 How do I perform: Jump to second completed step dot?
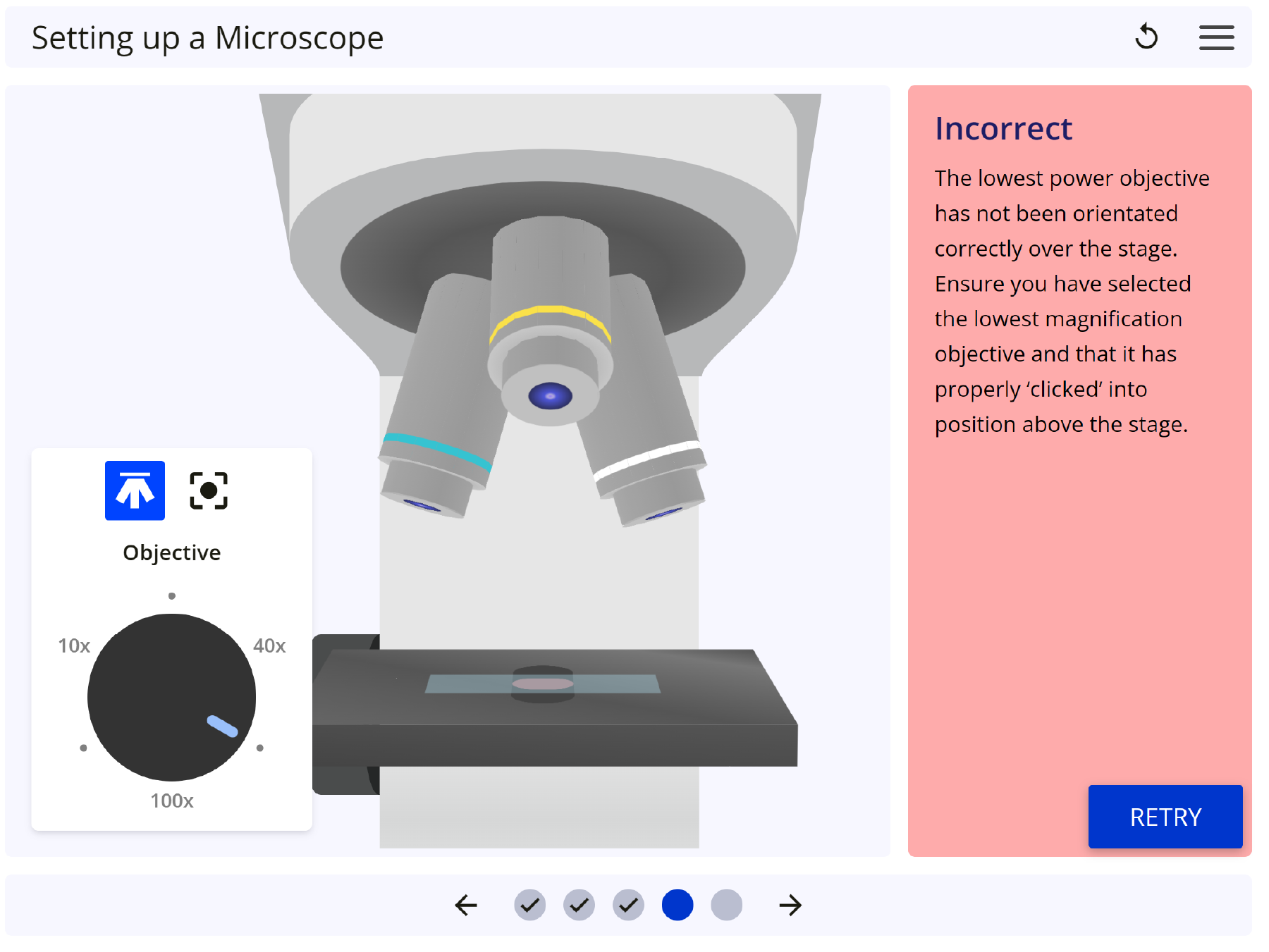(x=579, y=905)
